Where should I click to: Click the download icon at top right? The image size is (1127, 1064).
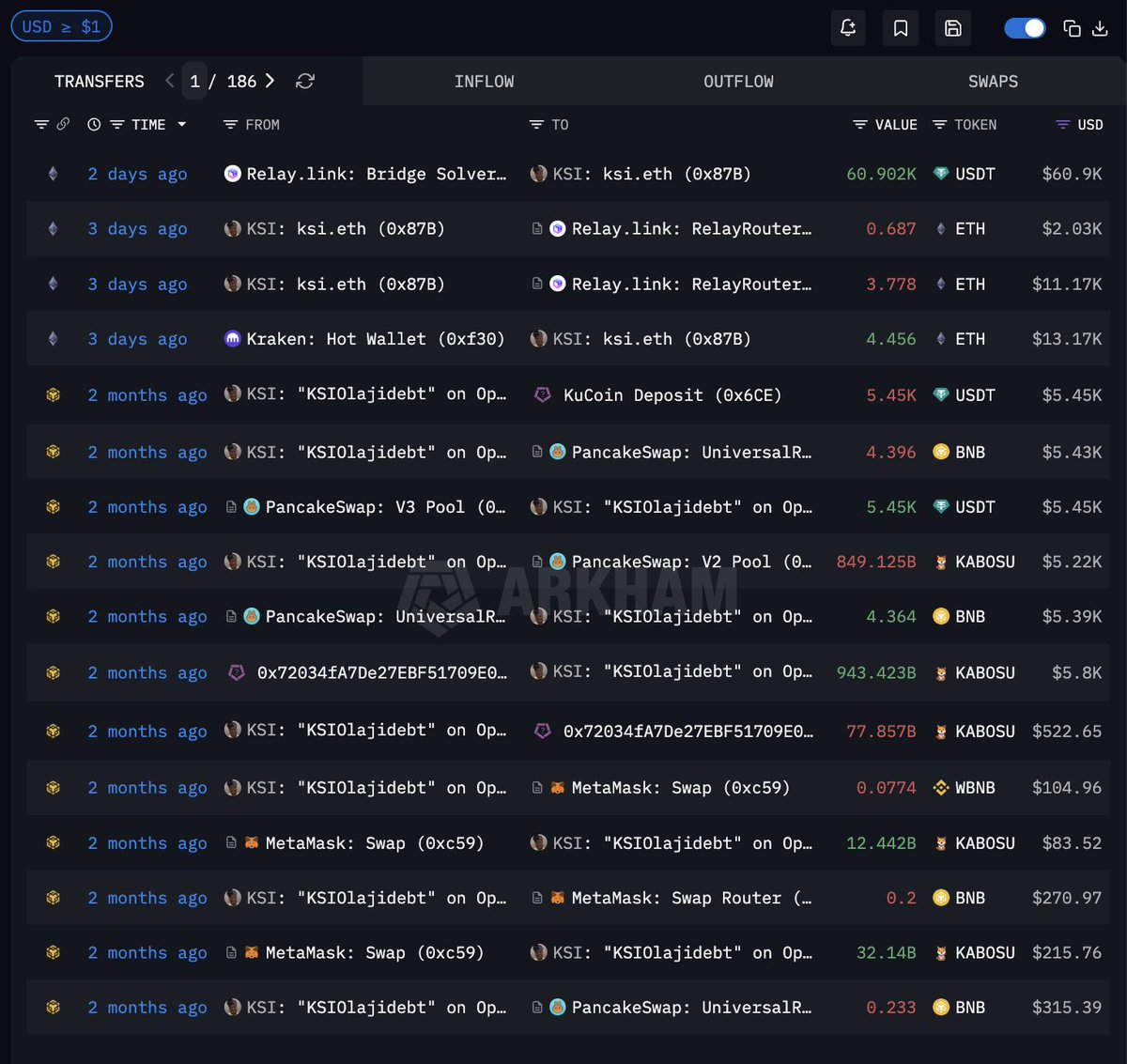click(1100, 28)
